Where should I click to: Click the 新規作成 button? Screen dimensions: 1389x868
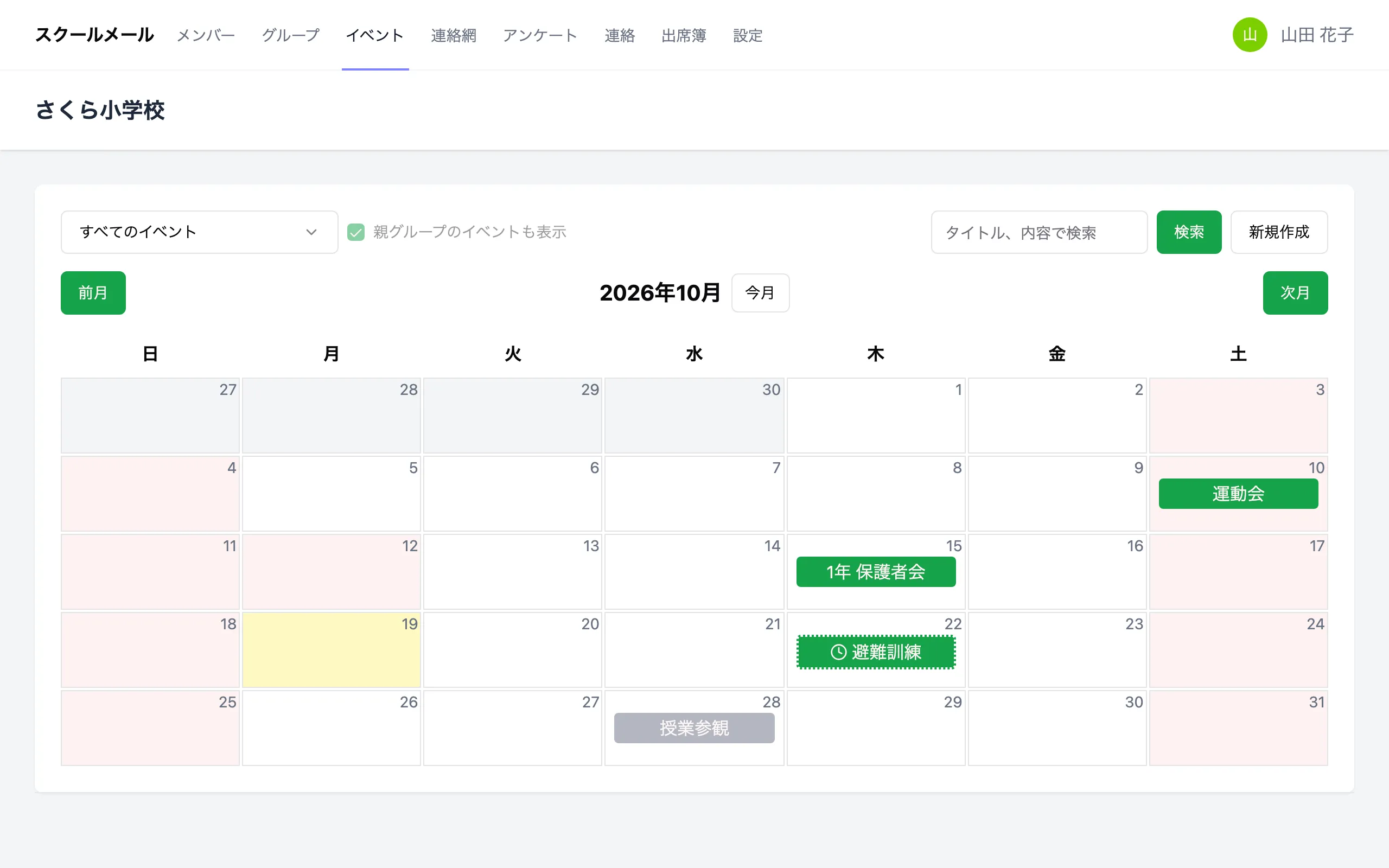tap(1279, 232)
